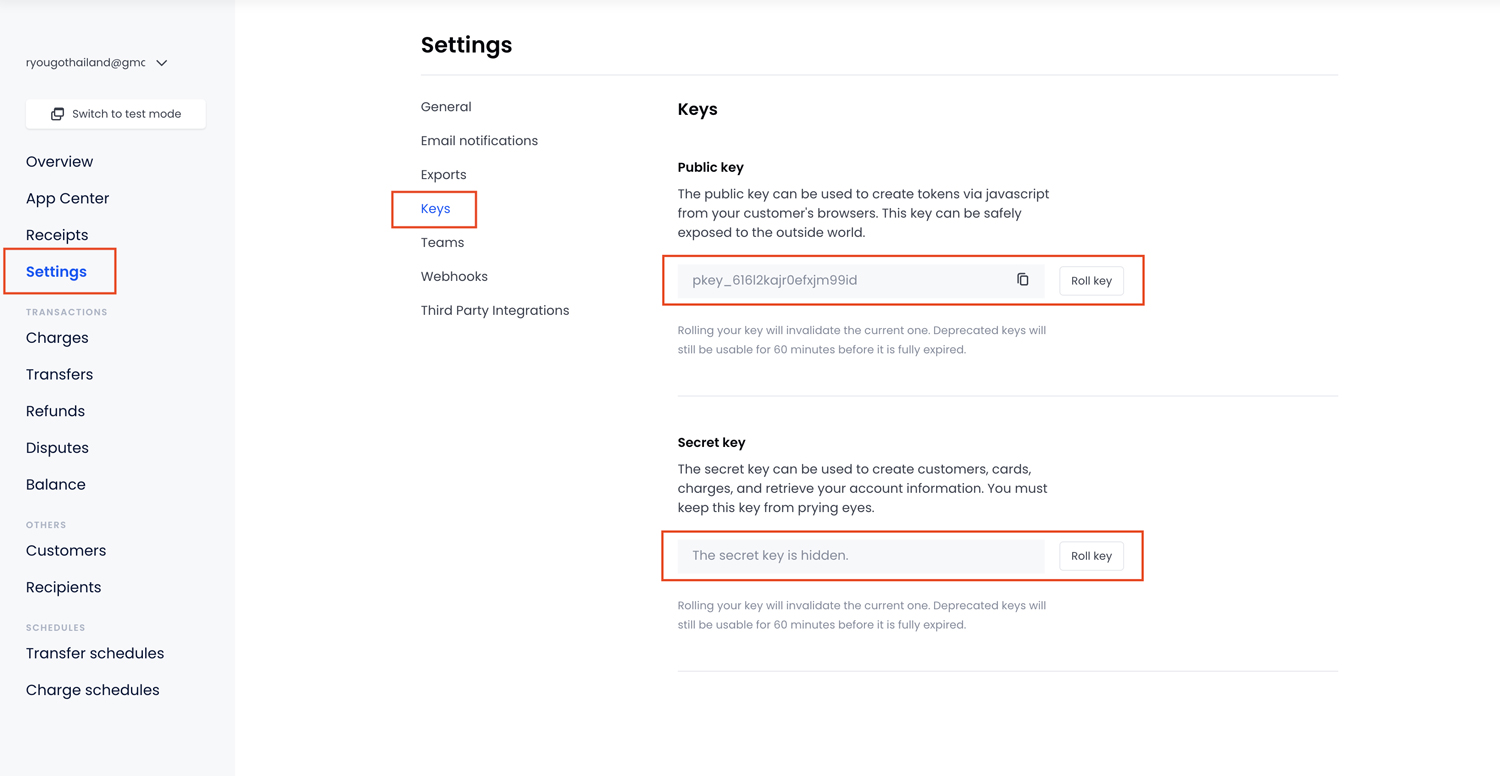Roll the secret key
Image resolution: width=1500 pixels, height=776 pixels.
click(1091, 556)
